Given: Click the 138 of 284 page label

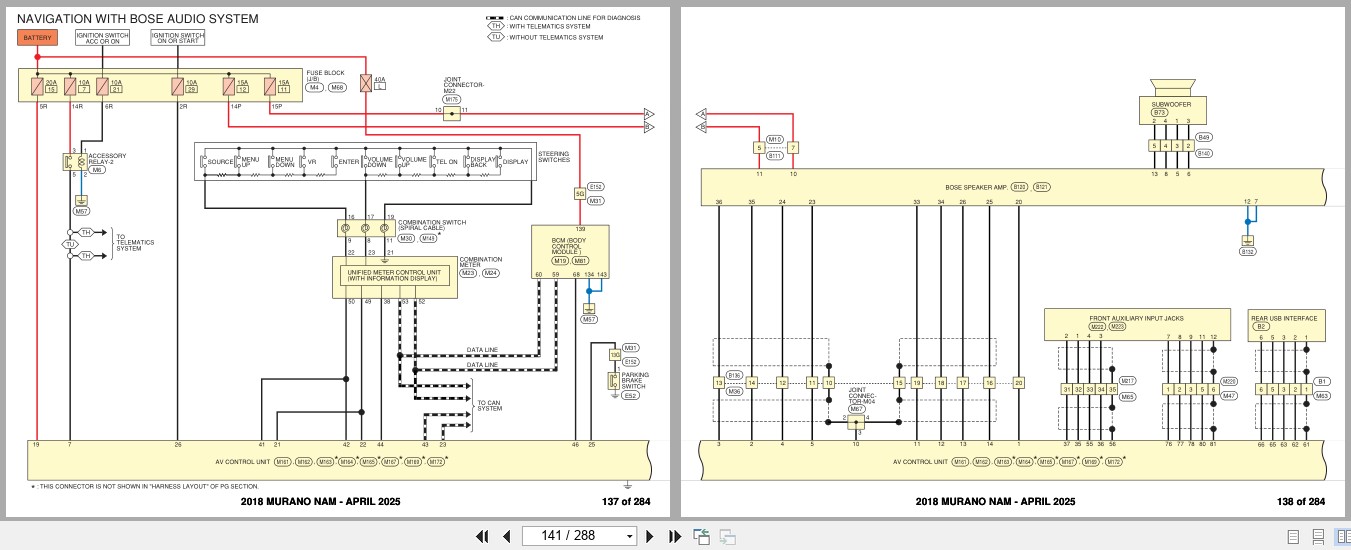Looking at the screenshot, I should click(x=1301, y=501).
